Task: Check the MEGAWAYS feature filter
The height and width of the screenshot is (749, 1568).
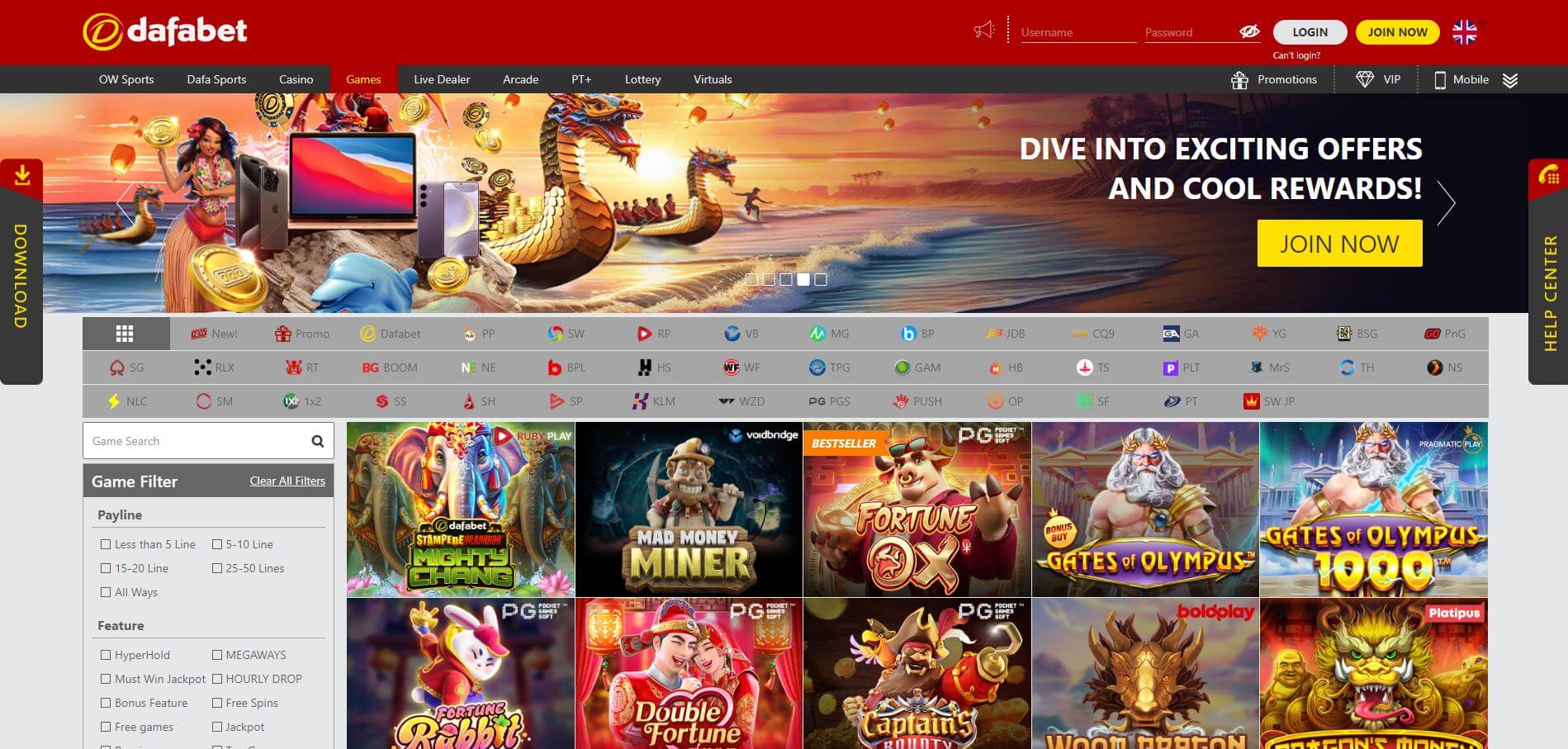Action: pyautogui.click(x=216, y=654)
